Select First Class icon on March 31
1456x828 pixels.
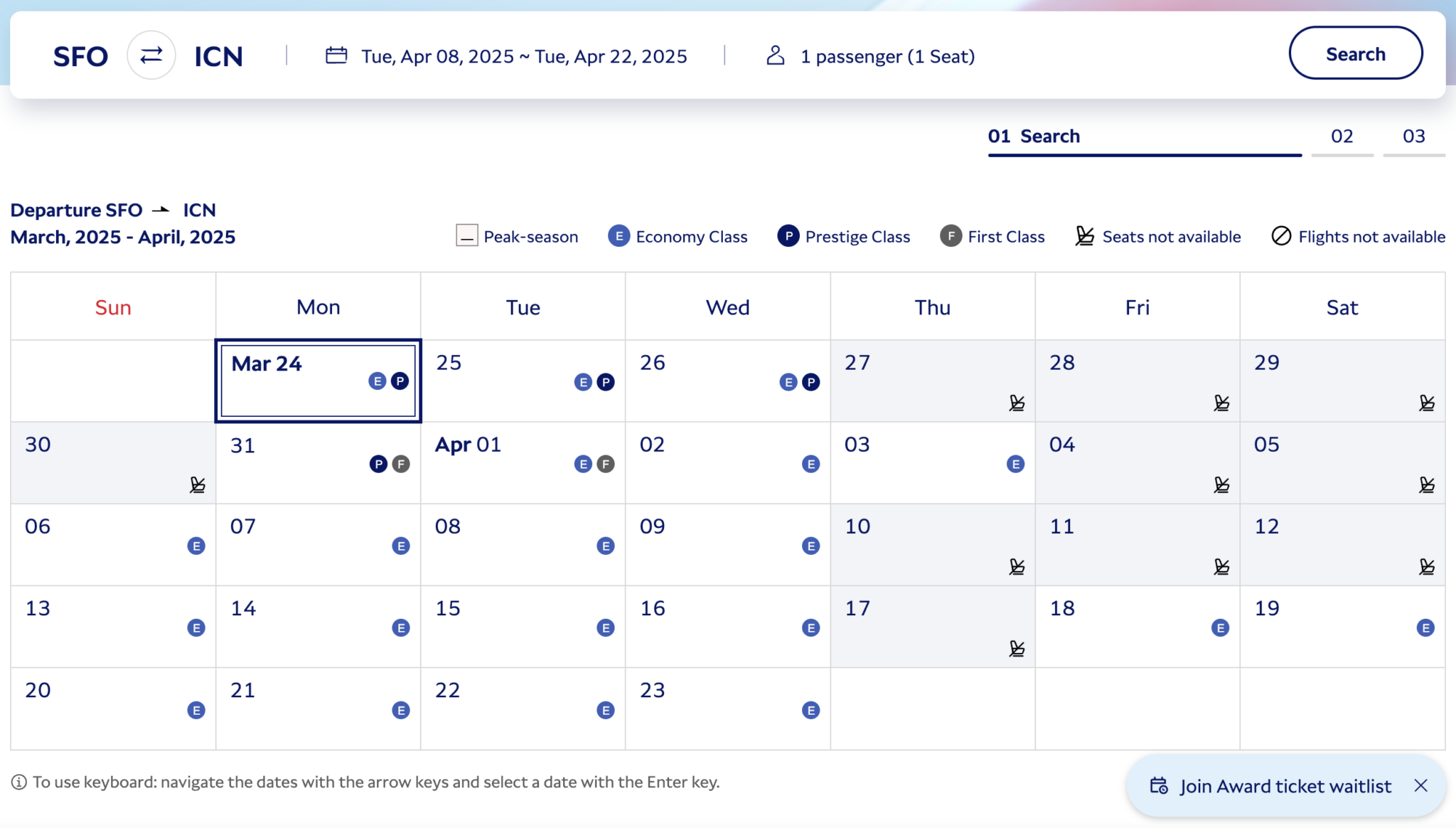click(401, 464)
